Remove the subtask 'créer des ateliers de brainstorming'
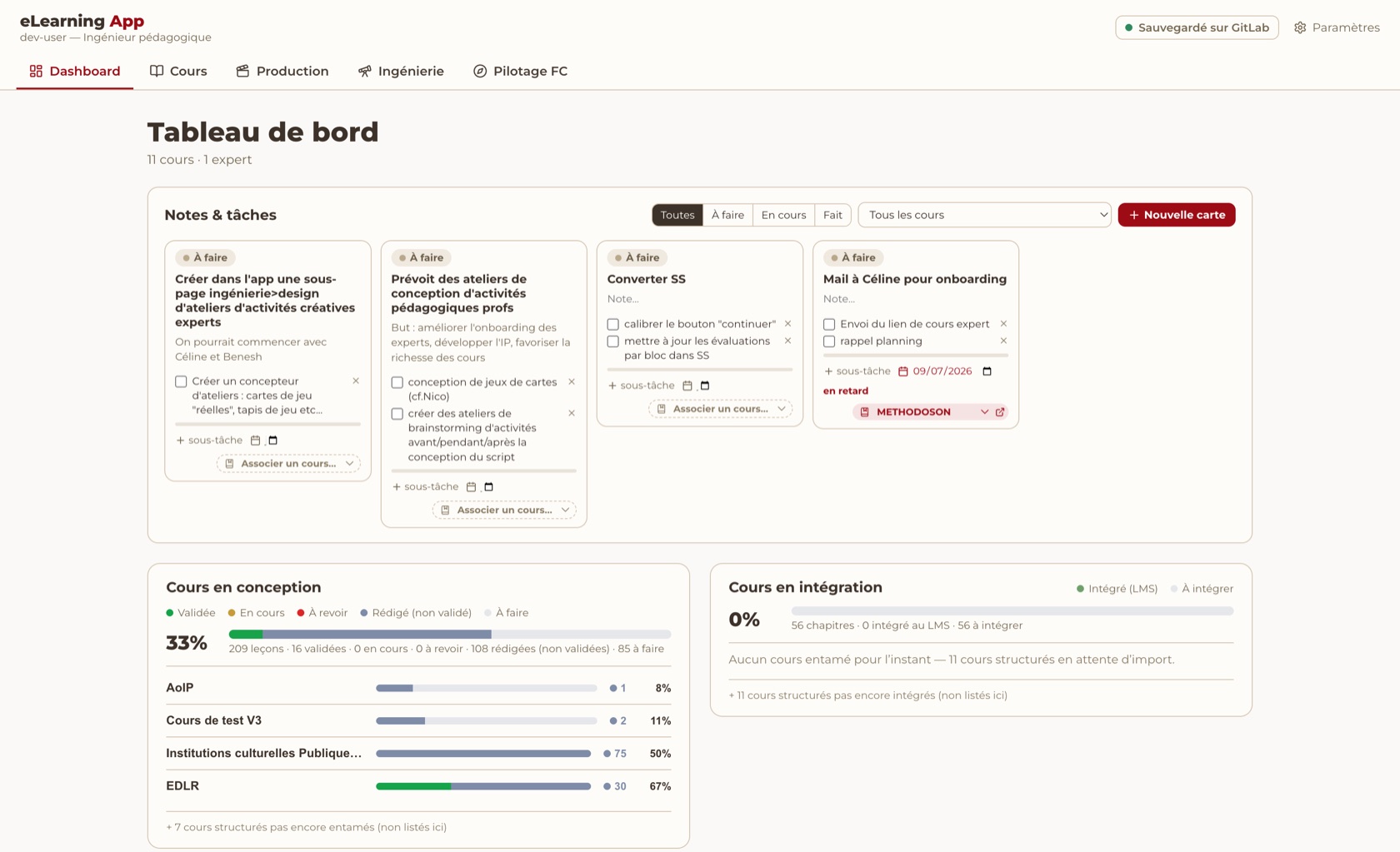This screenshot has width=1400, height=852. pos(572,413)
